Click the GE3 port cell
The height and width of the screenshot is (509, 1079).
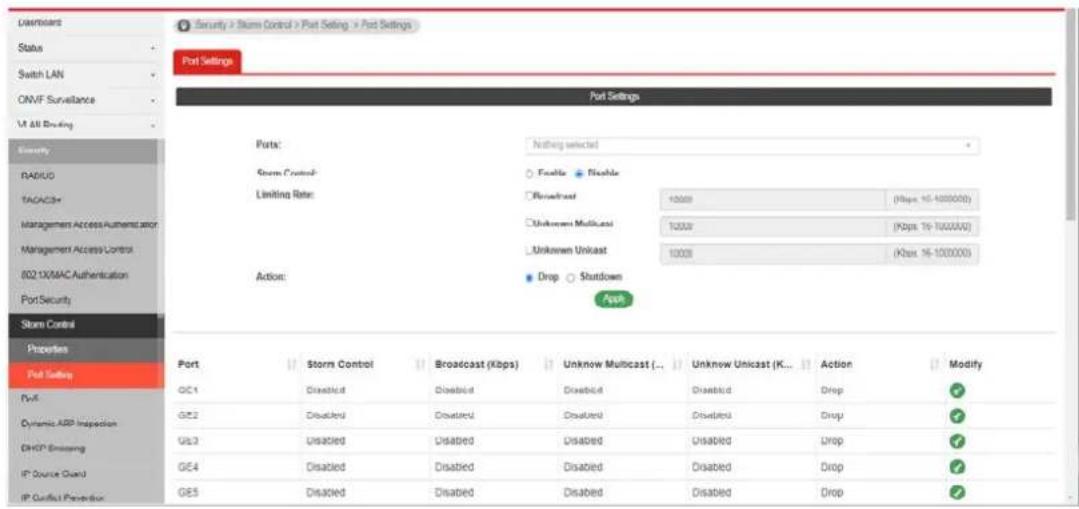click(187, 442)
